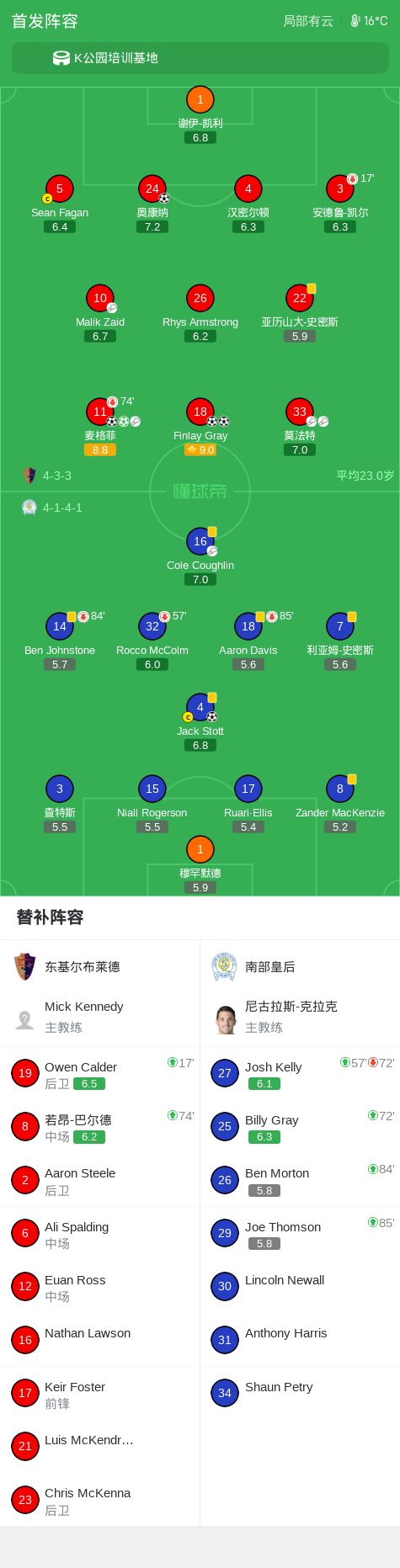Open 东基尔布莱德 team crest in substitutes

(x=24, y=966)
